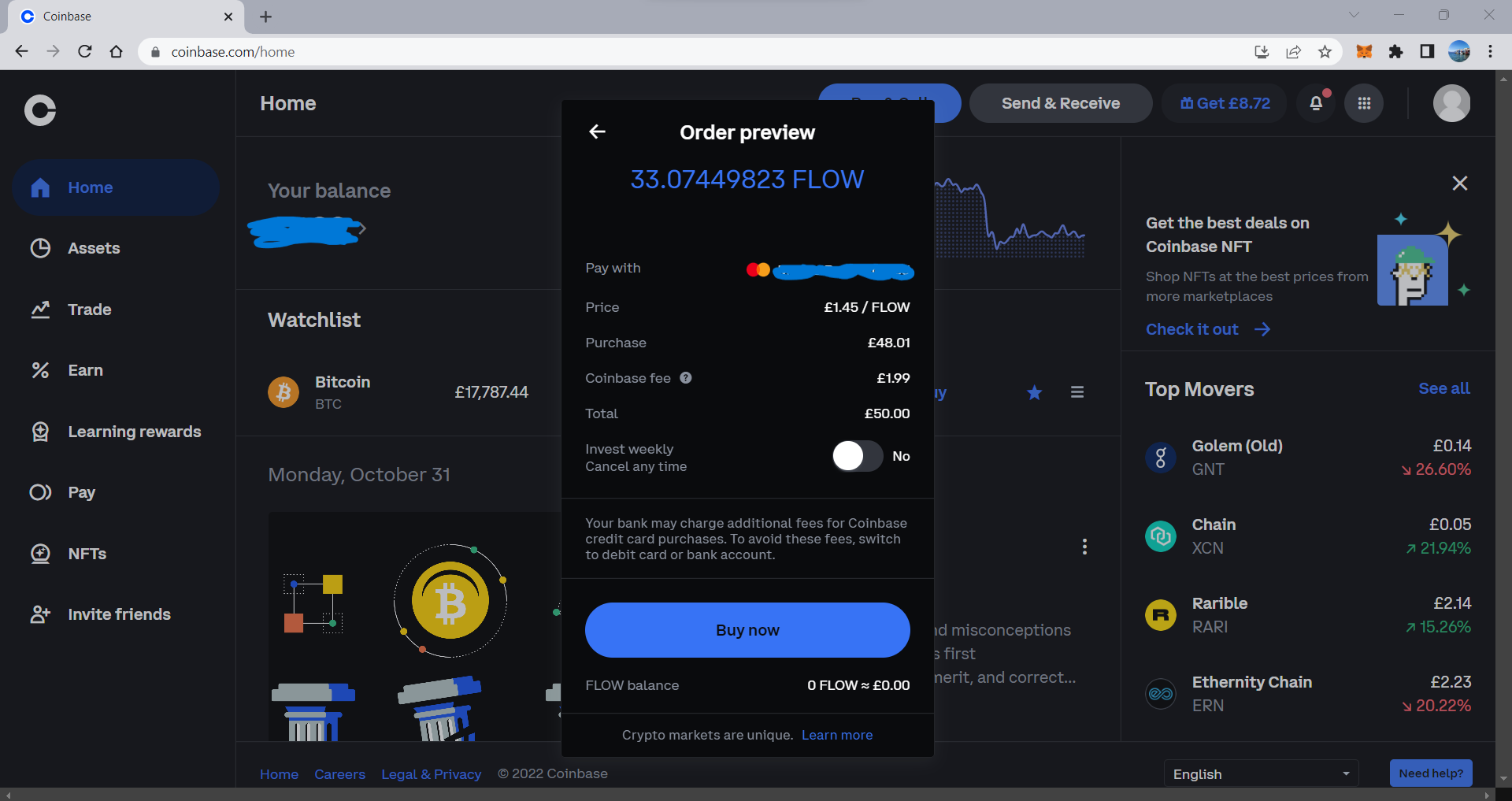
Task: Click the Rarible coin icon
Action: pyautogui.click(x=1161, y=615)
